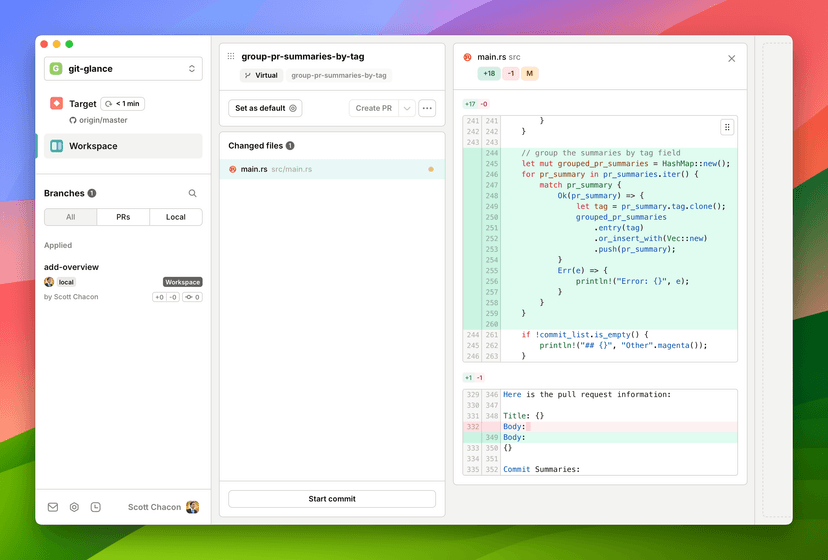The image size is (828, 560).
Task: Click Set as default button
Action: click(x=265, y=108)
